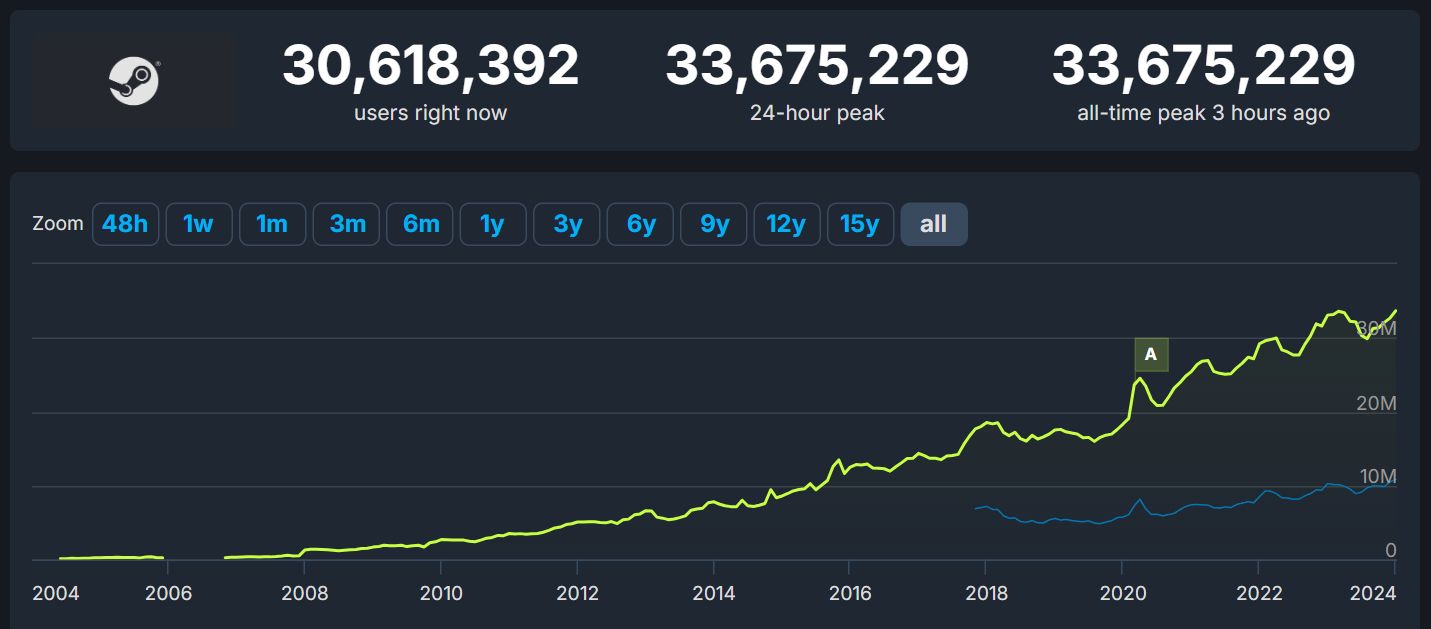Set chart zoom to 1w

(199, 224)
